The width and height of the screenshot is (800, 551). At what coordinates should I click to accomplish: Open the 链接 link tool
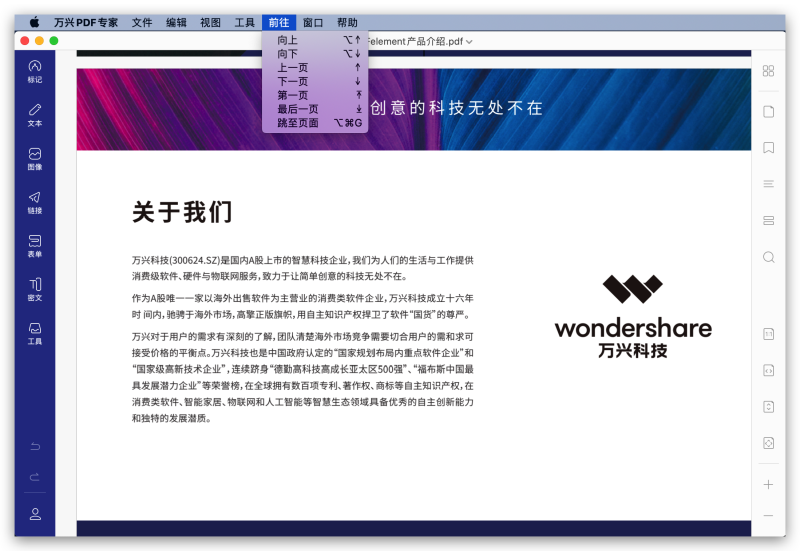click(x=35, y=203)
